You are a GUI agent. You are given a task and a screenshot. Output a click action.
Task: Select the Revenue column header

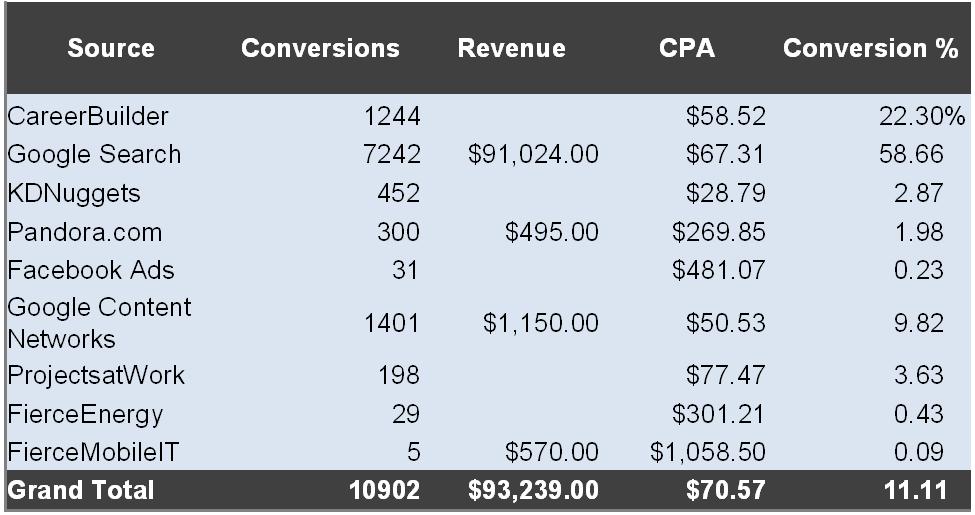511,49
